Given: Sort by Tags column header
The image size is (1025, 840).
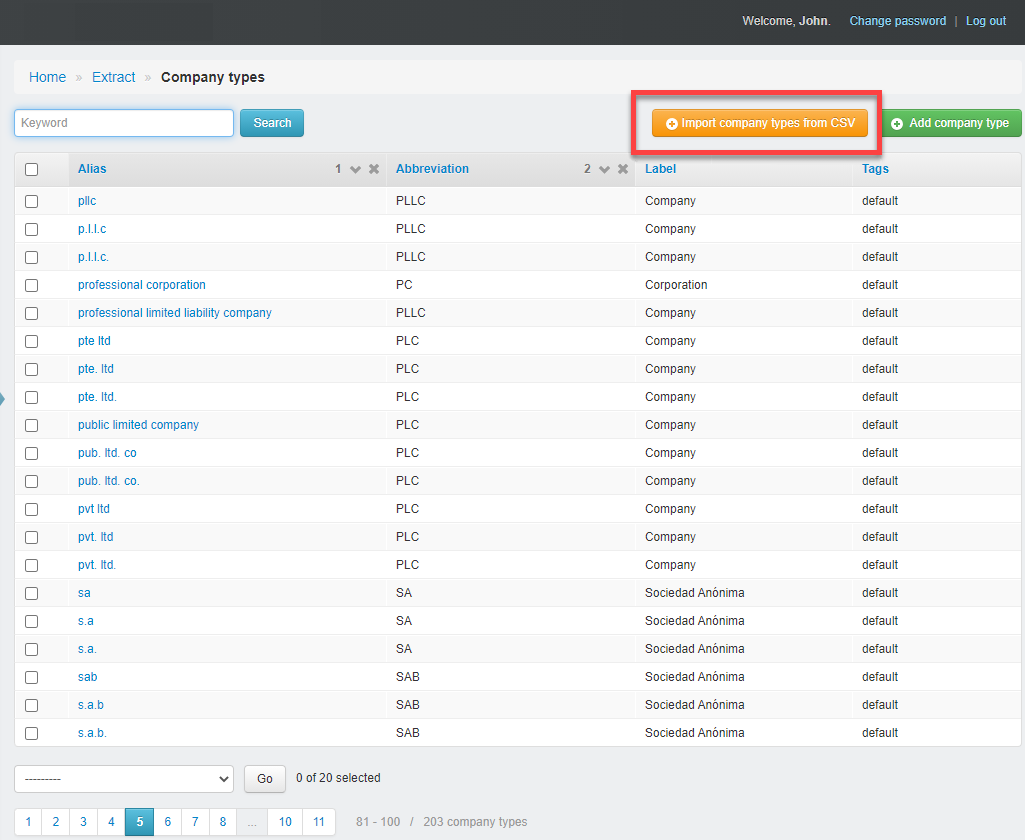Looking at the screenshot, I should 875,169.
